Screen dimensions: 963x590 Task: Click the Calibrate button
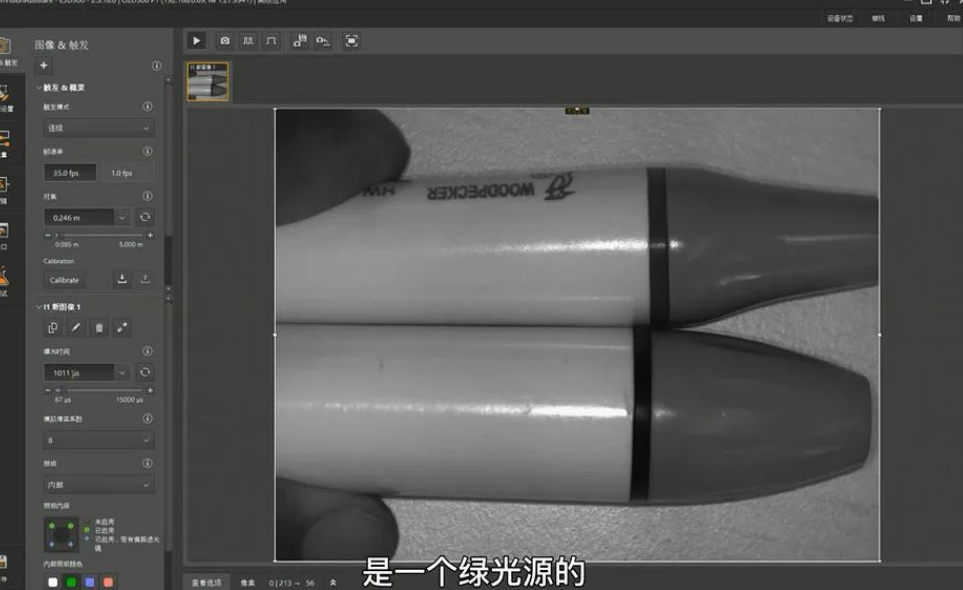pos(64,280)
